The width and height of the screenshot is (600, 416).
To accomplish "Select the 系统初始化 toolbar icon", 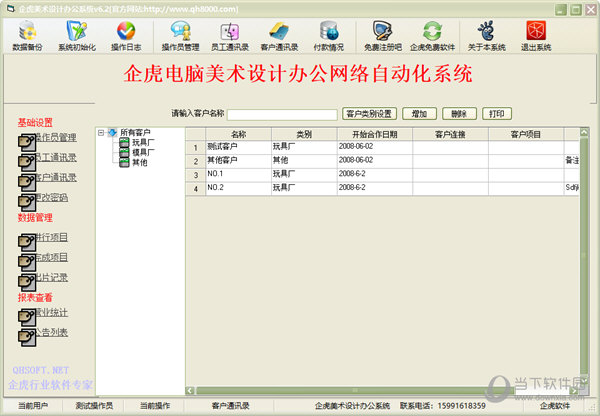I will pyautogui.click(x=77, y=36).
